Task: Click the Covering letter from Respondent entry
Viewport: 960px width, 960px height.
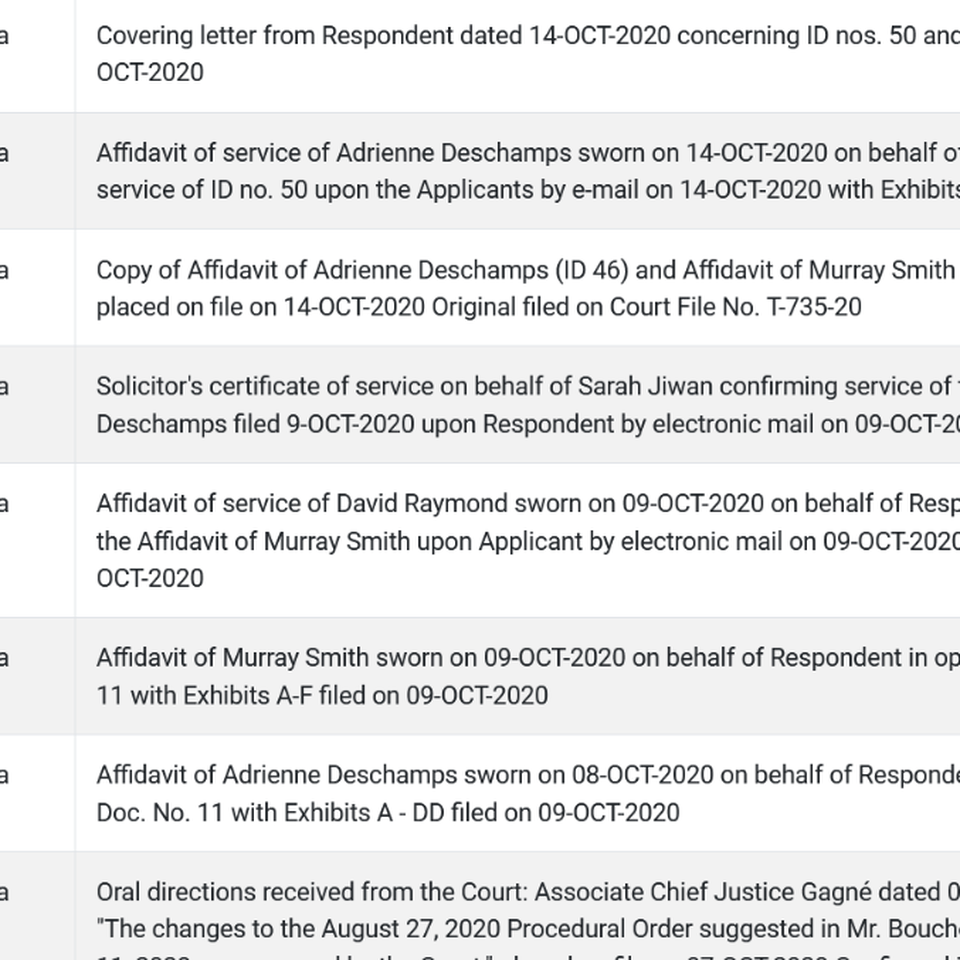Action: [x=528, y=54]
